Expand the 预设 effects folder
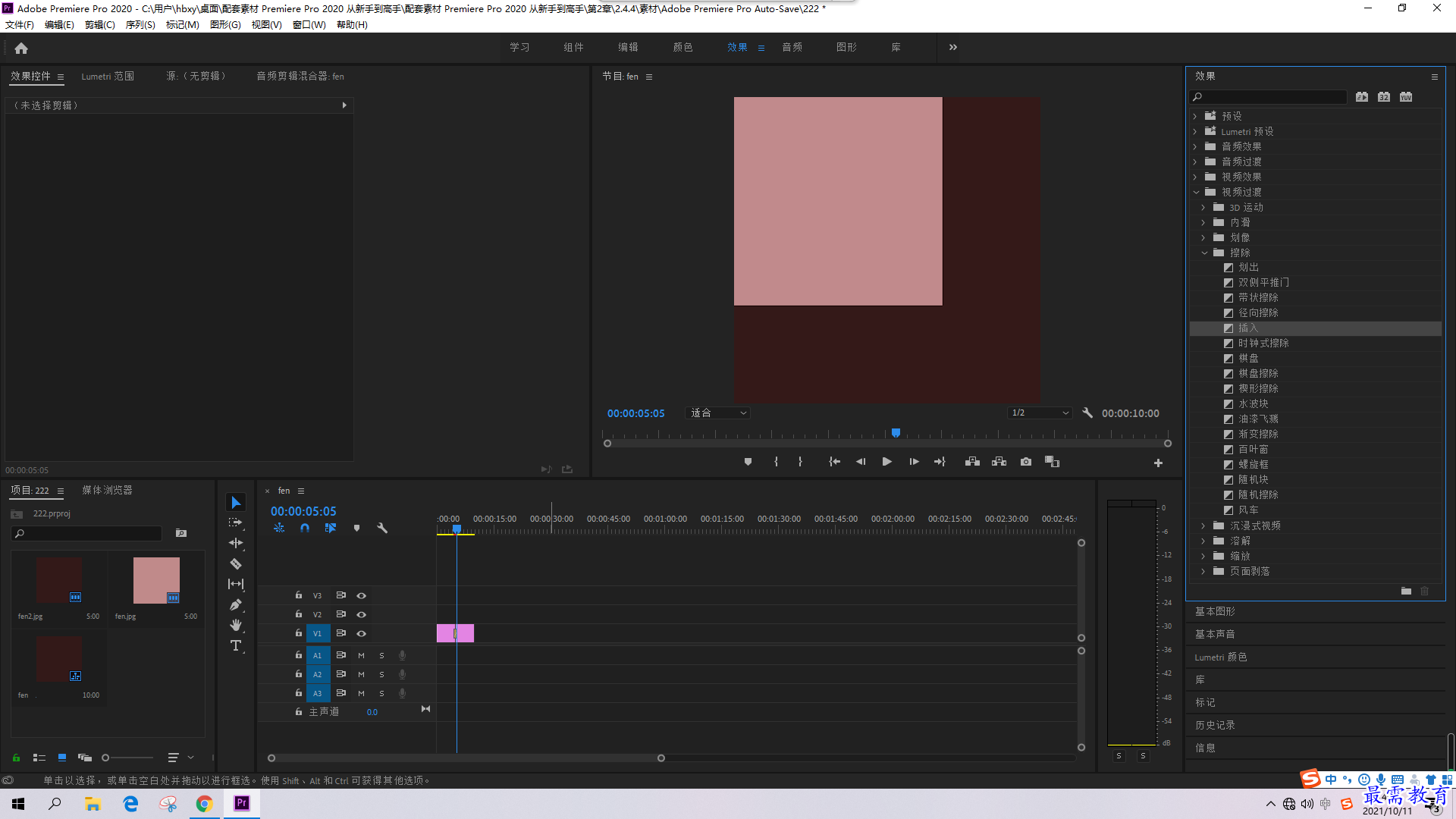 point(1195,116)
